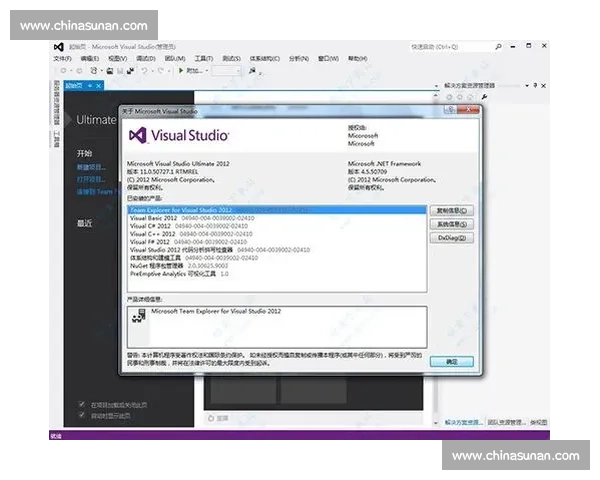Click the save all toolbar icon
This screenshot has width=600, height=480.
tap(130, 71)
